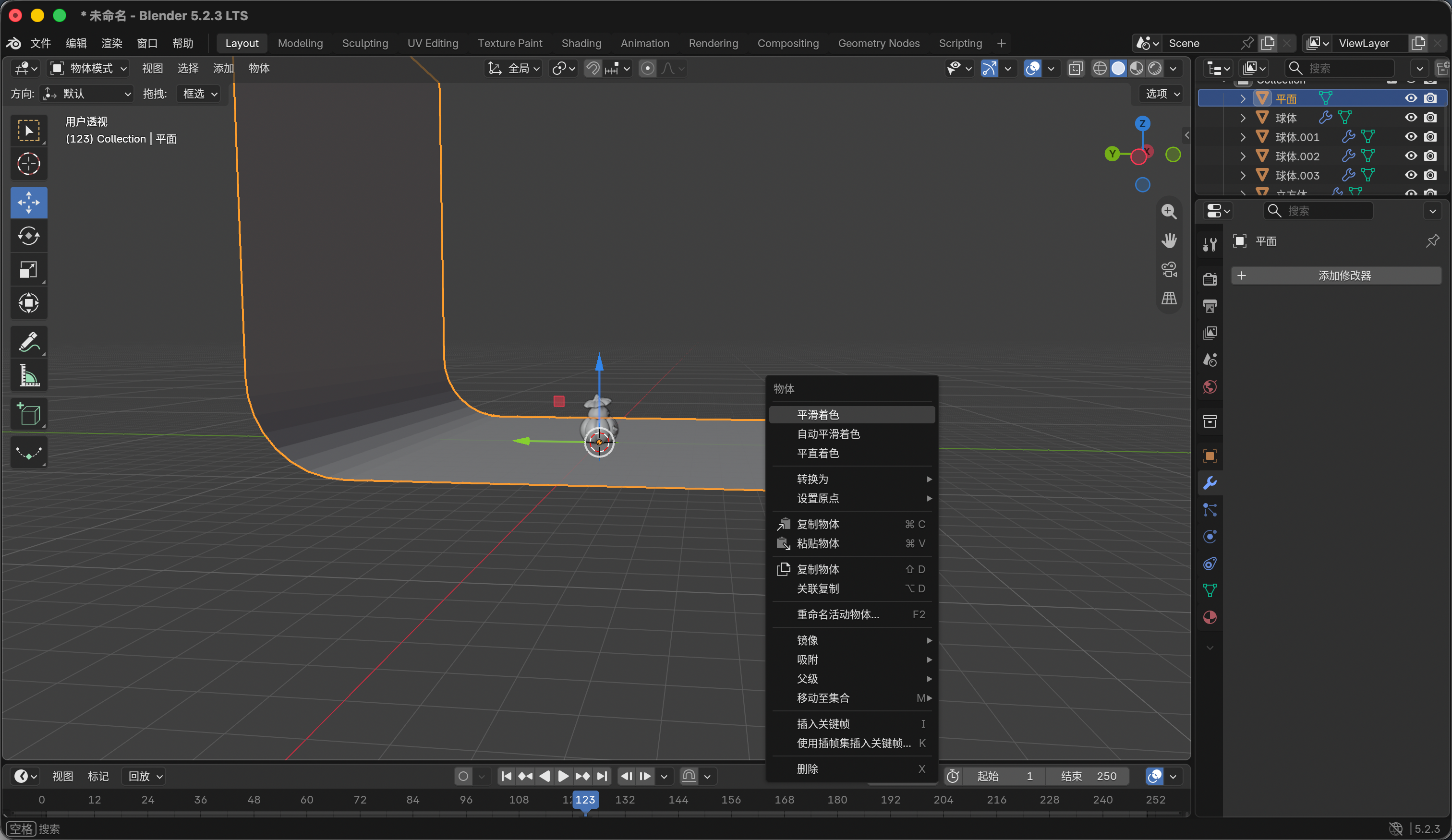Click the current frame 123 marker

585,800
